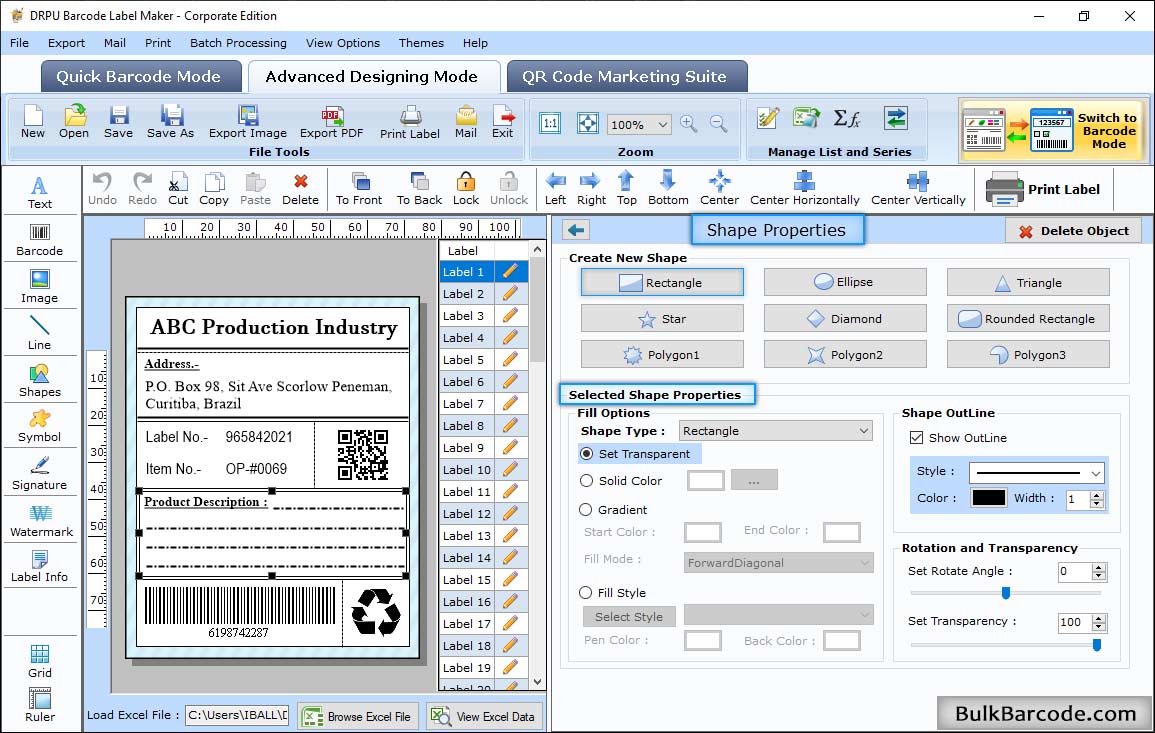This screenshot has height=733, width=1155.
Task: Create a new Star shape
Action: pos(662,318)
